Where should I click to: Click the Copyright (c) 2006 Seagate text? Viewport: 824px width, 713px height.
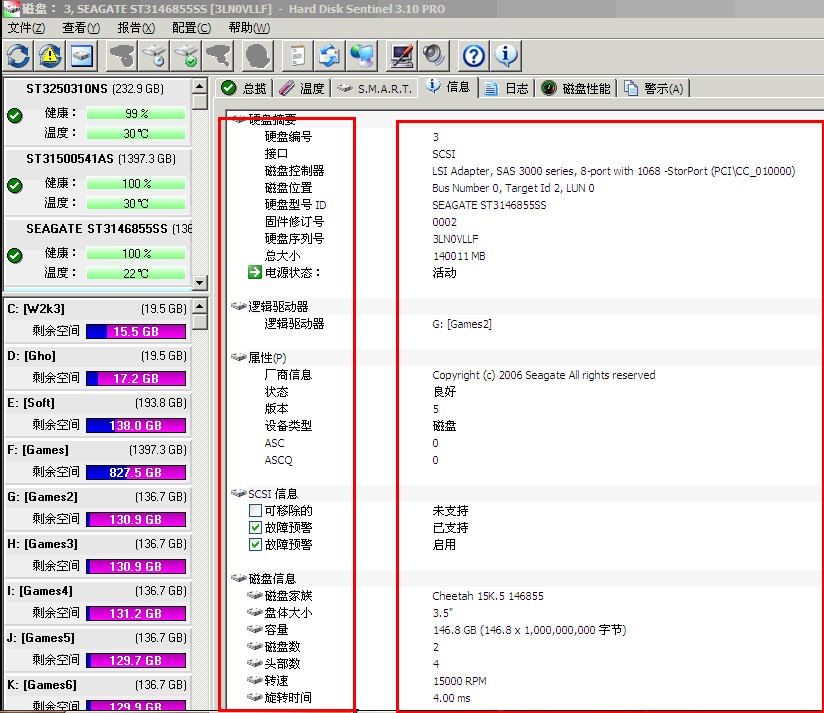coord(544,375)
